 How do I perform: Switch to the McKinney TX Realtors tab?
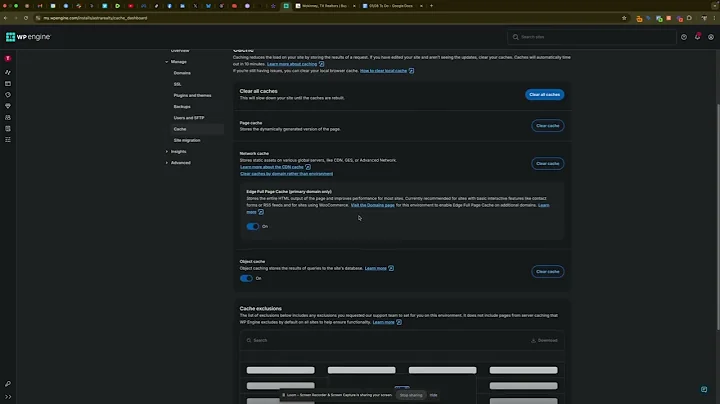pos(325,6)
